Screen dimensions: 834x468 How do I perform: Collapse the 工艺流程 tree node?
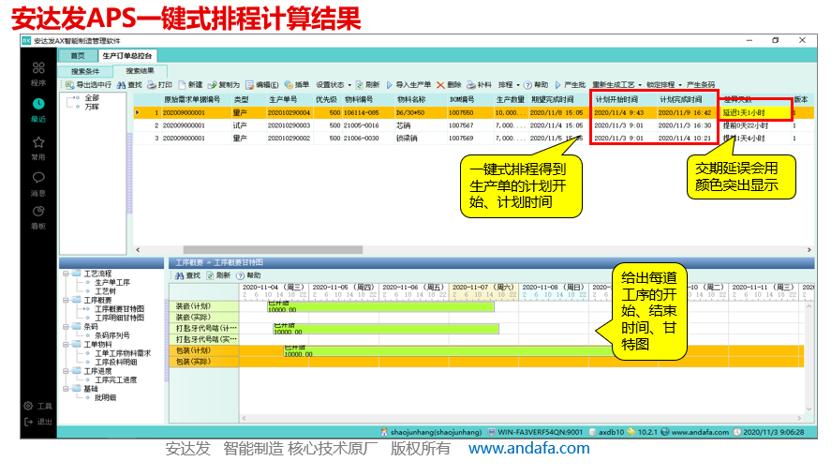66,273
